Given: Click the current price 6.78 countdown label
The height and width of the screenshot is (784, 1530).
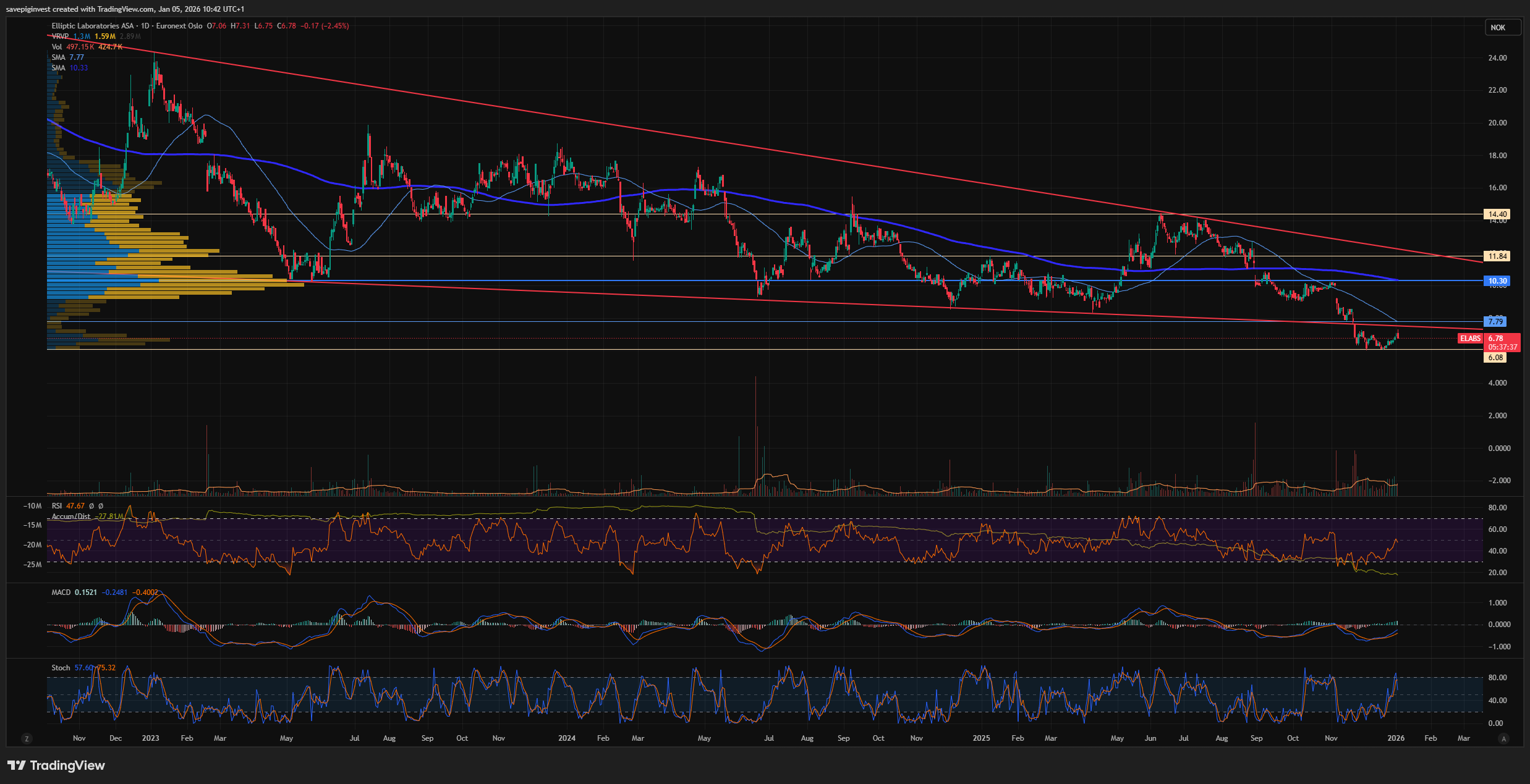Looking at the screenshot, I should [x=1502, y=342].
